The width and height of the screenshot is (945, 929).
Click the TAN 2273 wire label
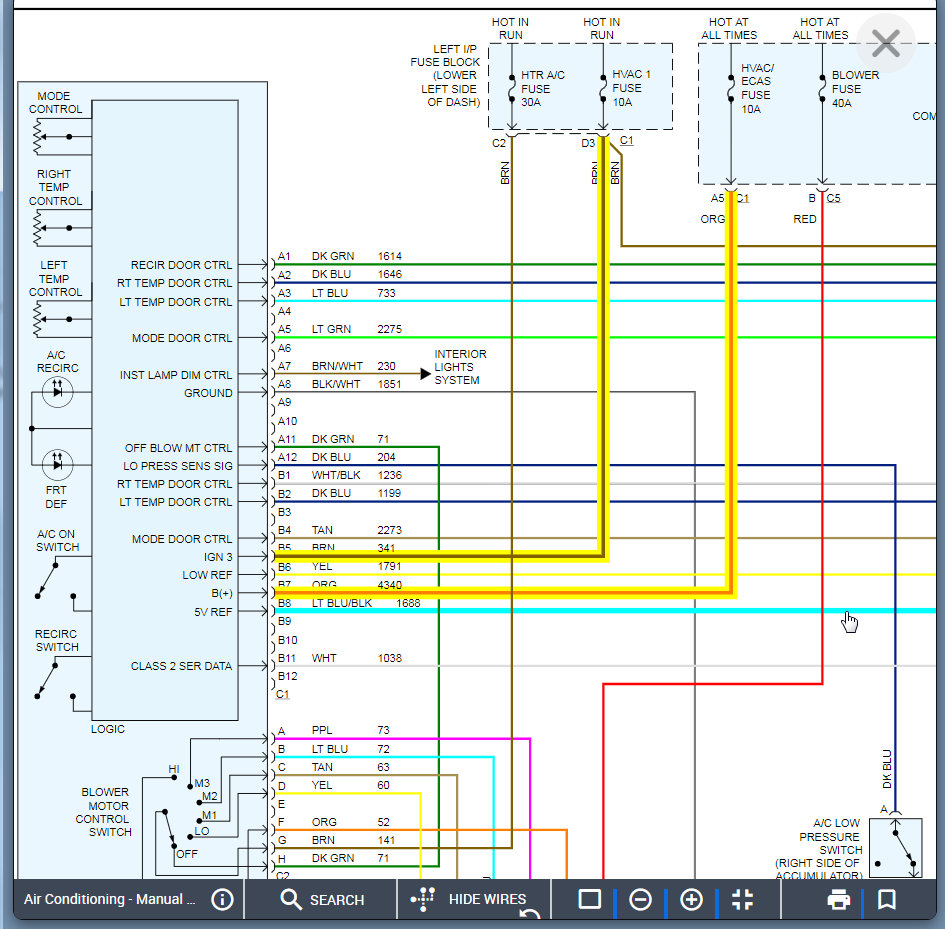pos(356,530)
